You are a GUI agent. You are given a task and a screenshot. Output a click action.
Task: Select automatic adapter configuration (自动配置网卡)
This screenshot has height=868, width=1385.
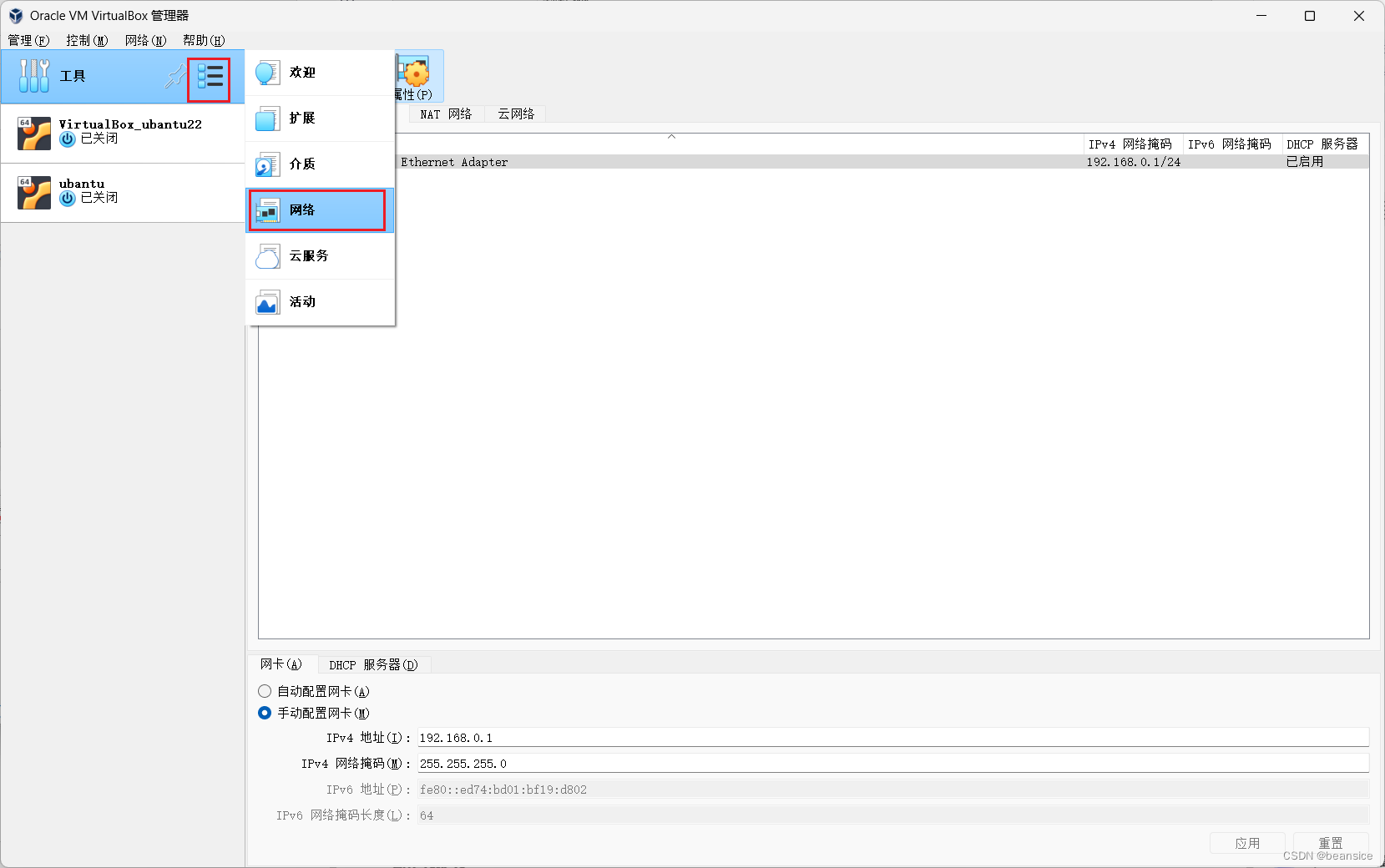(x=265, y=691)
